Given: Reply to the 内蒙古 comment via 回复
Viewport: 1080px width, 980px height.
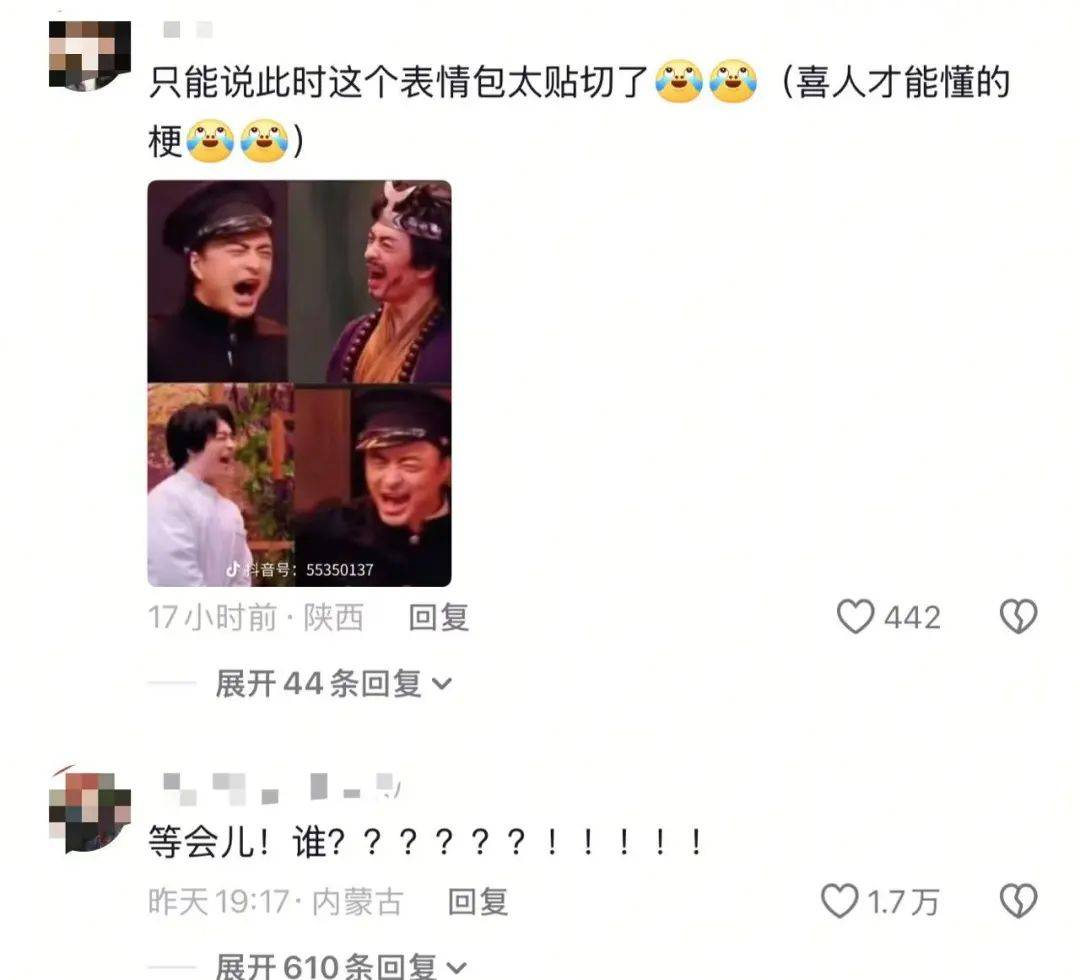Looking at the screenshot, I should click(478, 901).
